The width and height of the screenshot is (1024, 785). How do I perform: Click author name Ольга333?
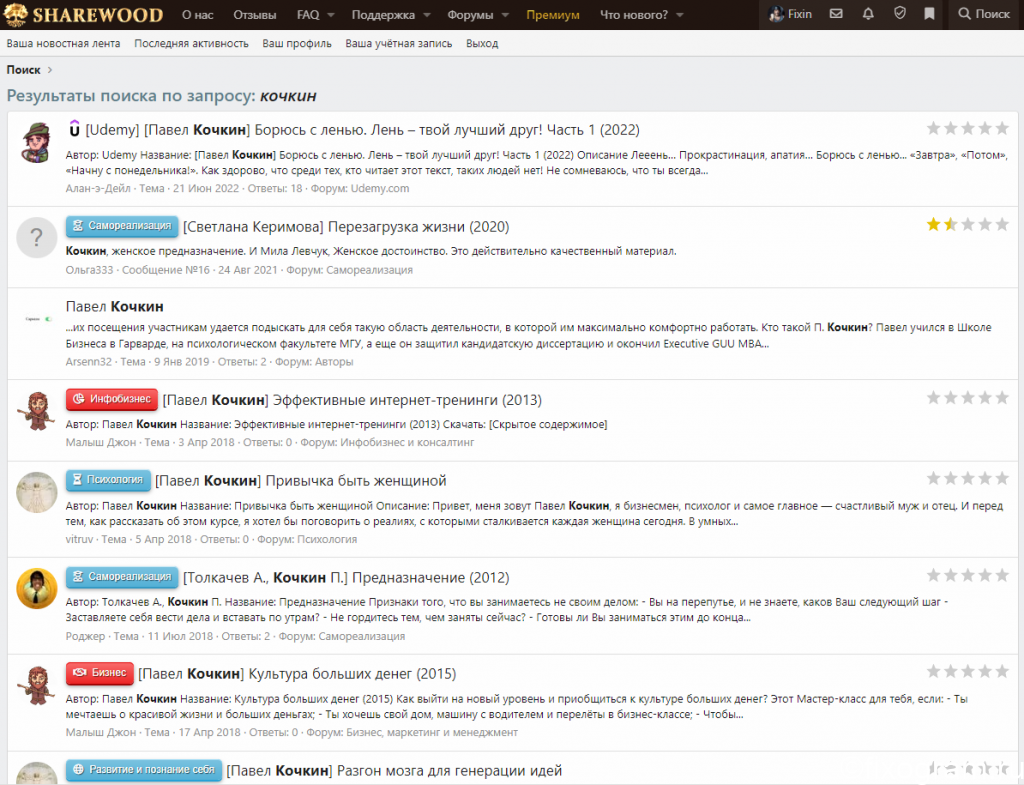pos(89,270)
